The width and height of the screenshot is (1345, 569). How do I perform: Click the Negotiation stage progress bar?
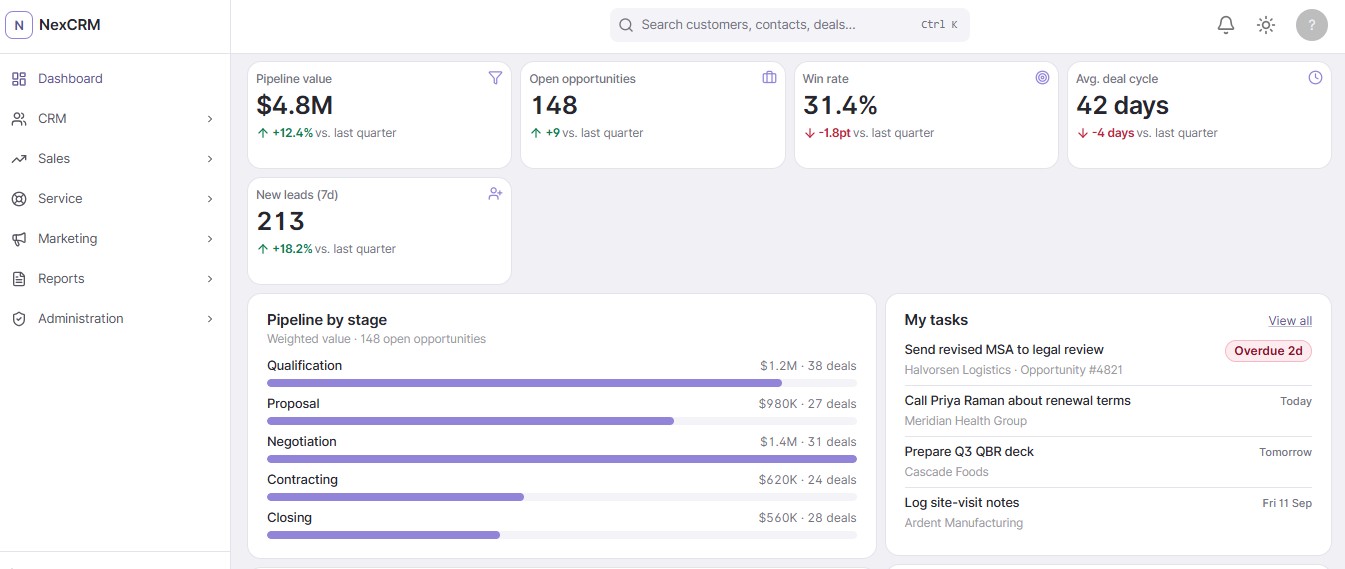(562, 459)
